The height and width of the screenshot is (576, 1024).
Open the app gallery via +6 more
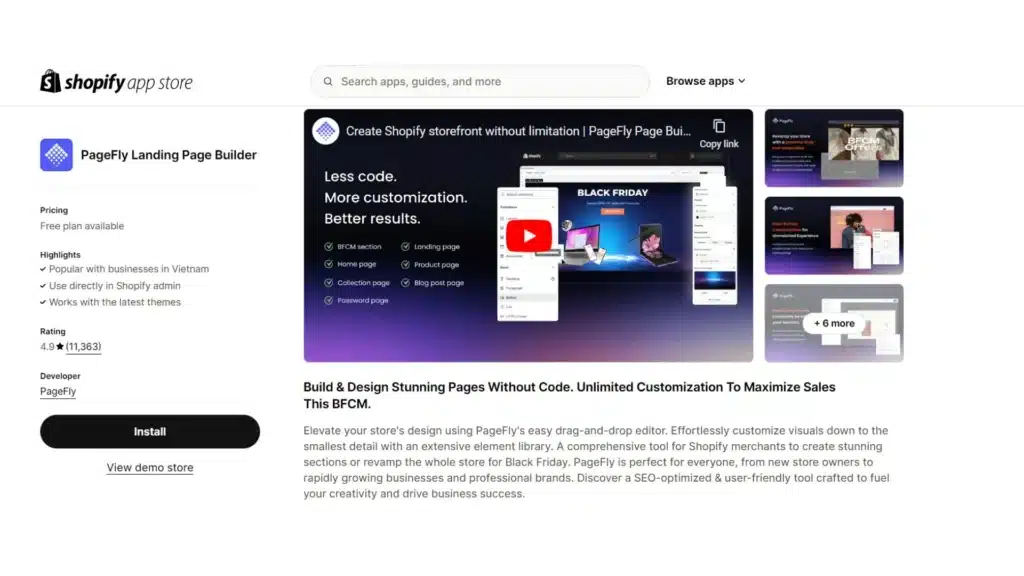[x=833, y=323]
